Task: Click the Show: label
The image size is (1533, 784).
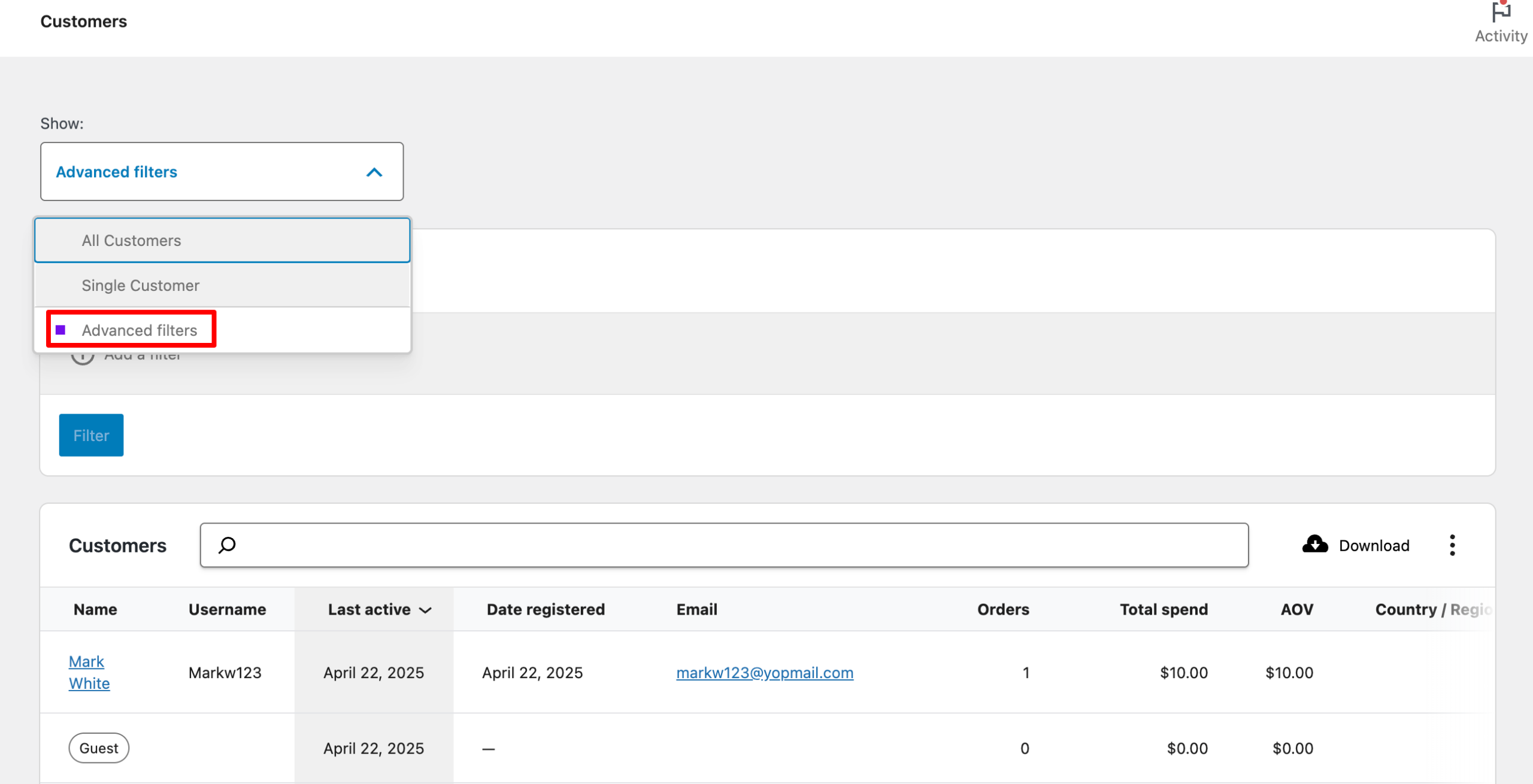Action: point(62,123)
